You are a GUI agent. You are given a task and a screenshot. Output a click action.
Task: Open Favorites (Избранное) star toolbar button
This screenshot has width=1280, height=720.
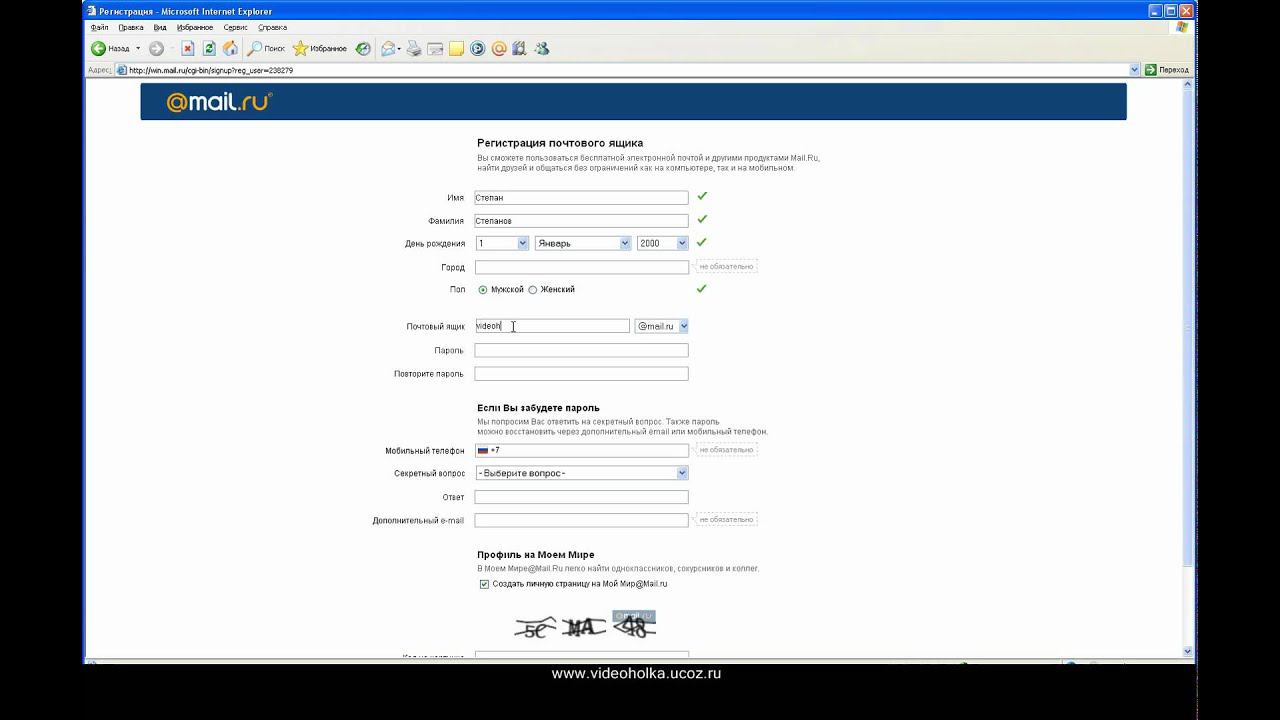click(x=320, y=48)
